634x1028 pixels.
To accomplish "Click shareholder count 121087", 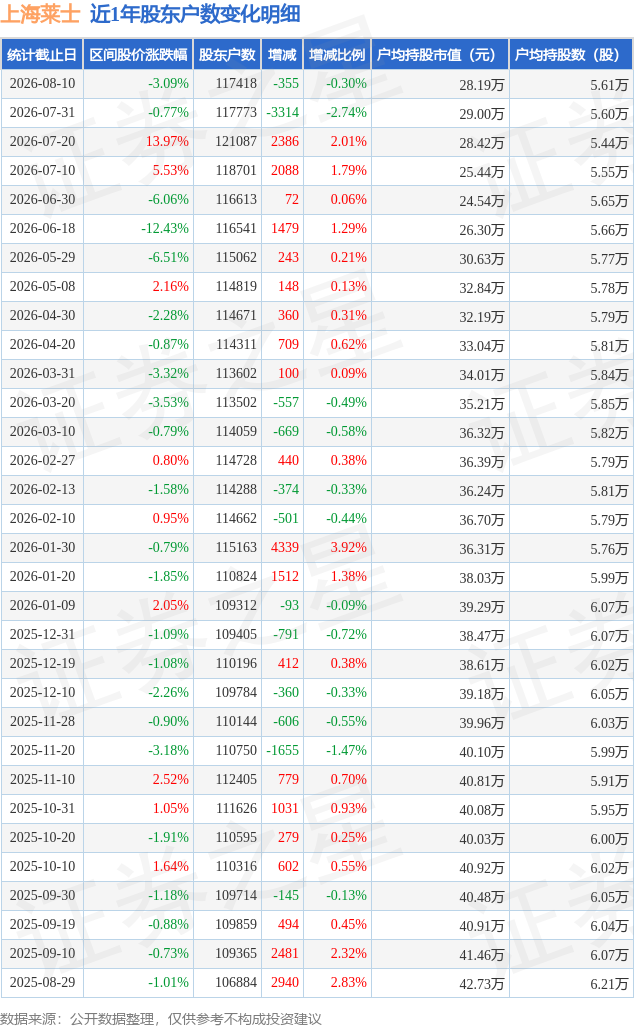I will click(236, 142).
